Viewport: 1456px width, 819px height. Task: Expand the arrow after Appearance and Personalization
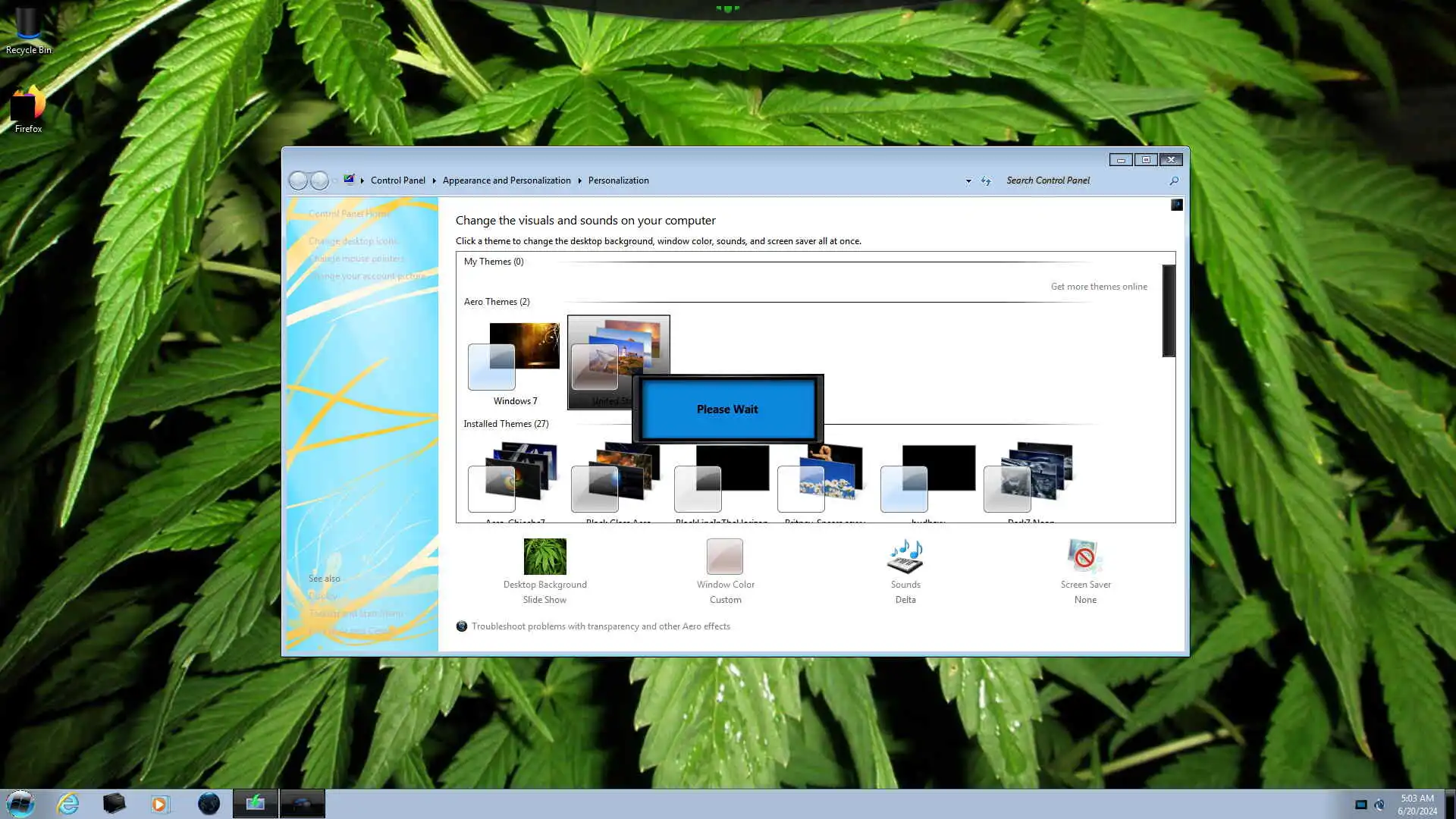tap(580, 180)
